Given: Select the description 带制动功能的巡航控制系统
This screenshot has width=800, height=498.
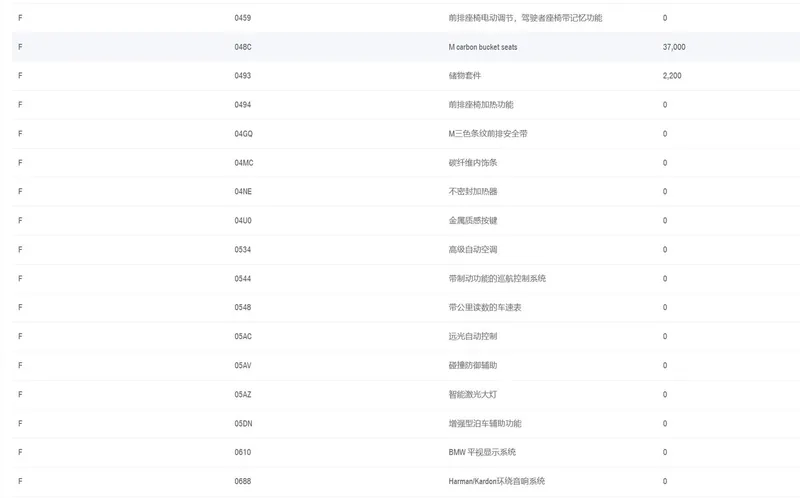Looking at the screenshot, I should (497, 279).
